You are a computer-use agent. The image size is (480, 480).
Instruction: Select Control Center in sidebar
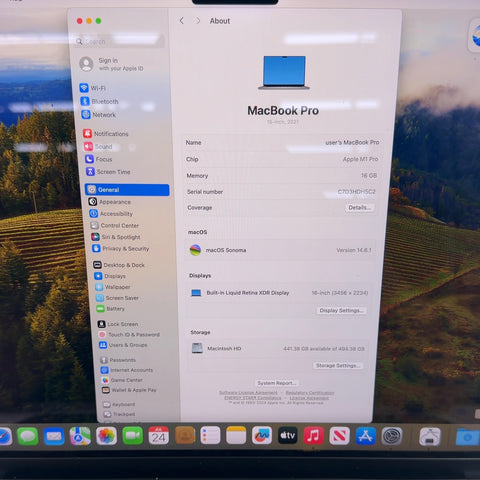[x=115, y=225]
